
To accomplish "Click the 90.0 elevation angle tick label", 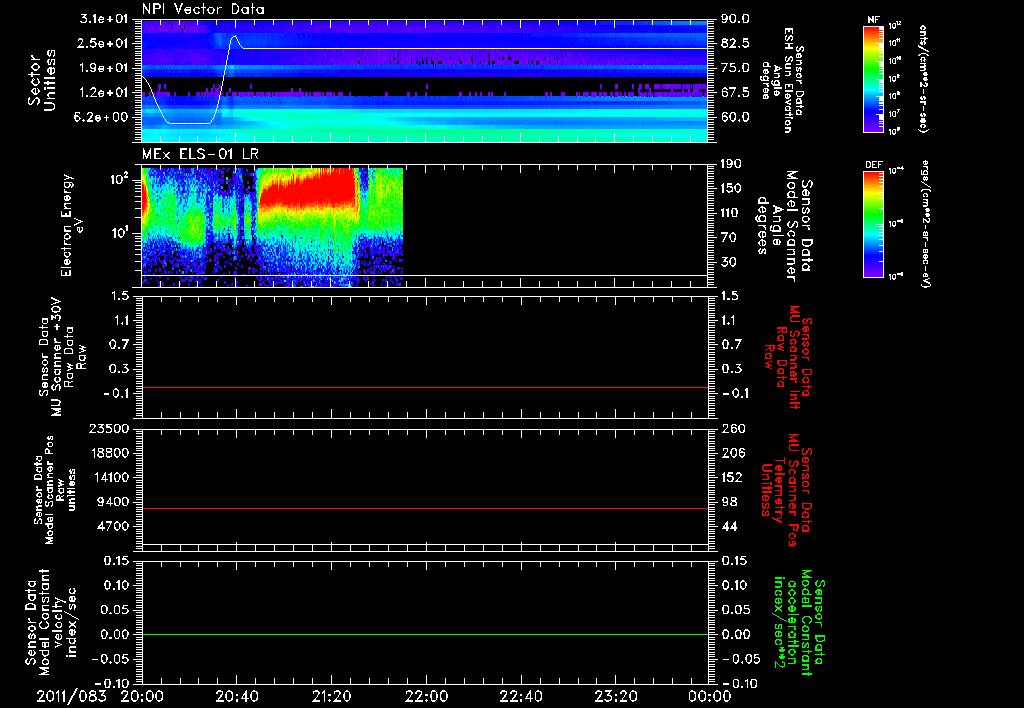I will point(735,19).
